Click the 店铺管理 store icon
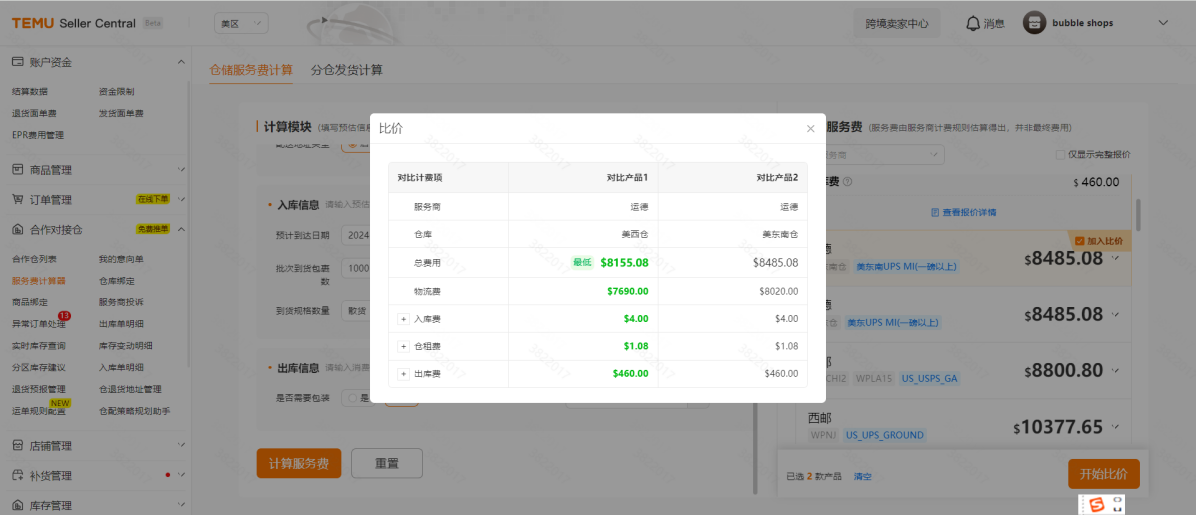Screen dimensions: 1196x515 (x=17, y=446)
